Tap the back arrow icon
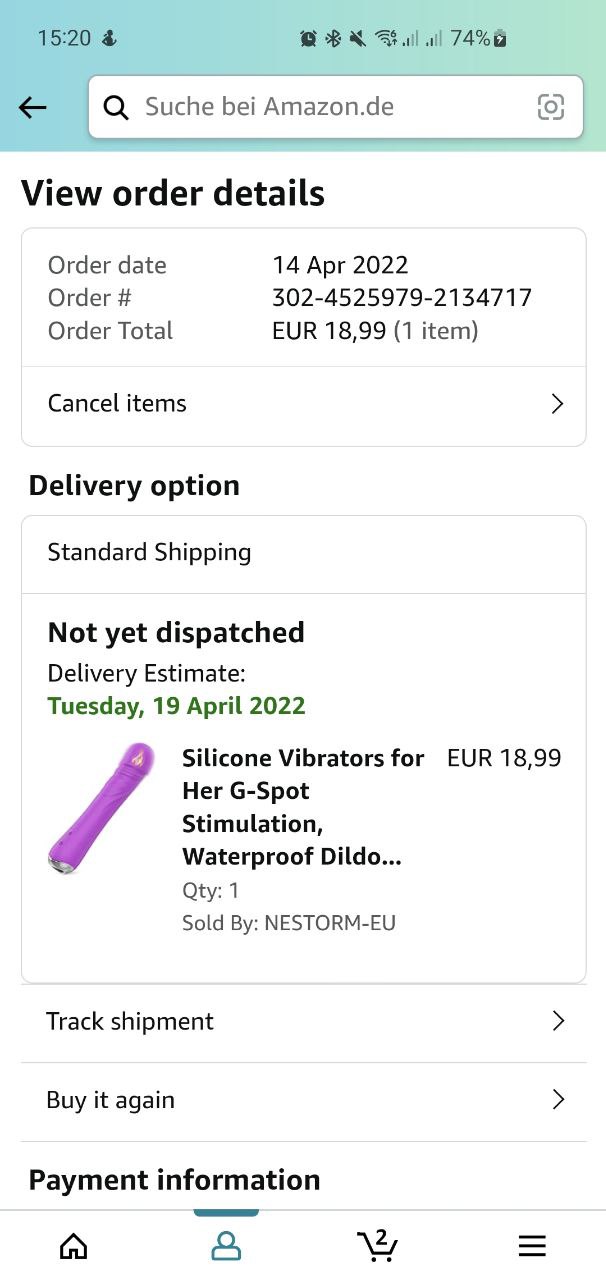Viewport: 606px width, 1280px height. click(x=33, y=108)
